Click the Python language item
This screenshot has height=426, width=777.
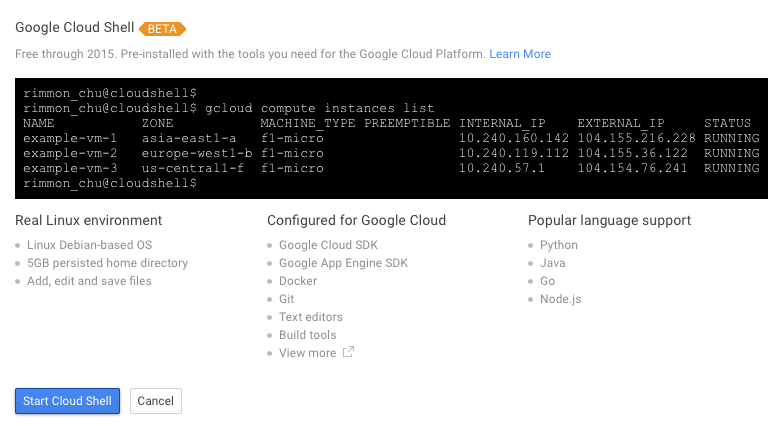pyautogui.click(x=558, y=245)
